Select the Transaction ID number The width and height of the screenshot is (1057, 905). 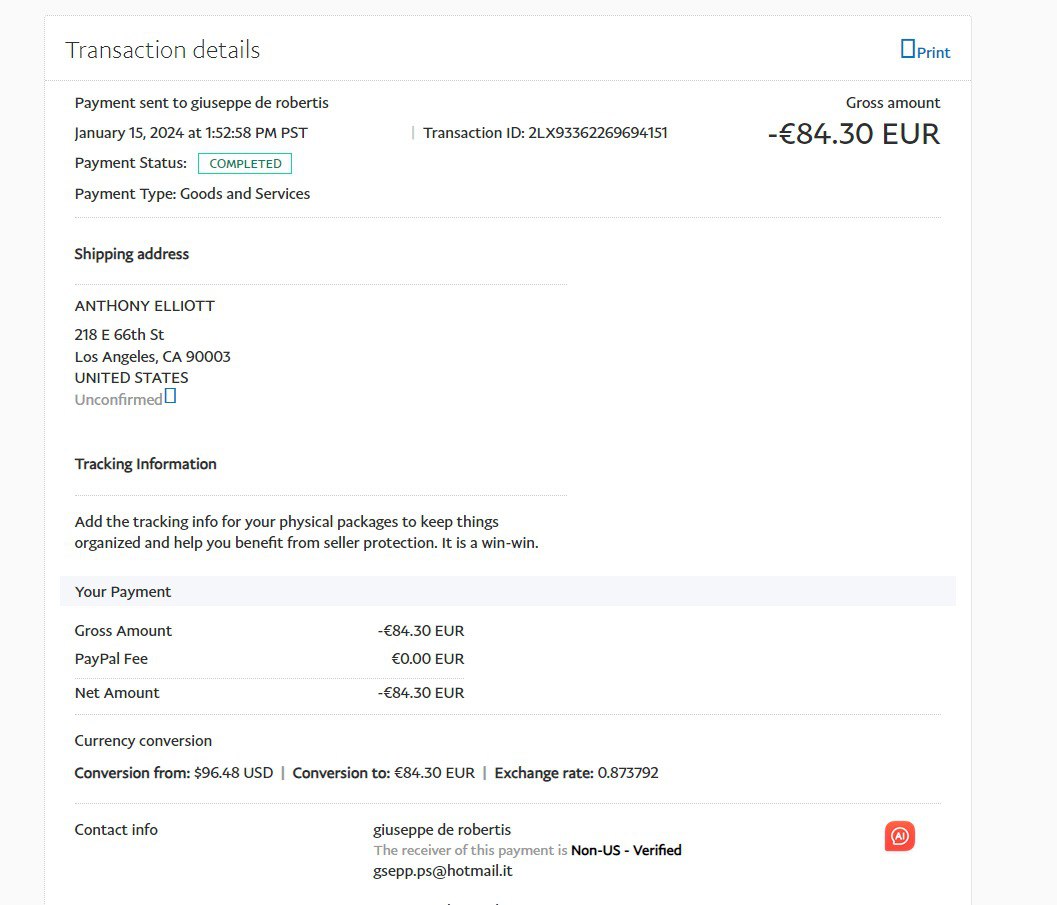point(598,133)
